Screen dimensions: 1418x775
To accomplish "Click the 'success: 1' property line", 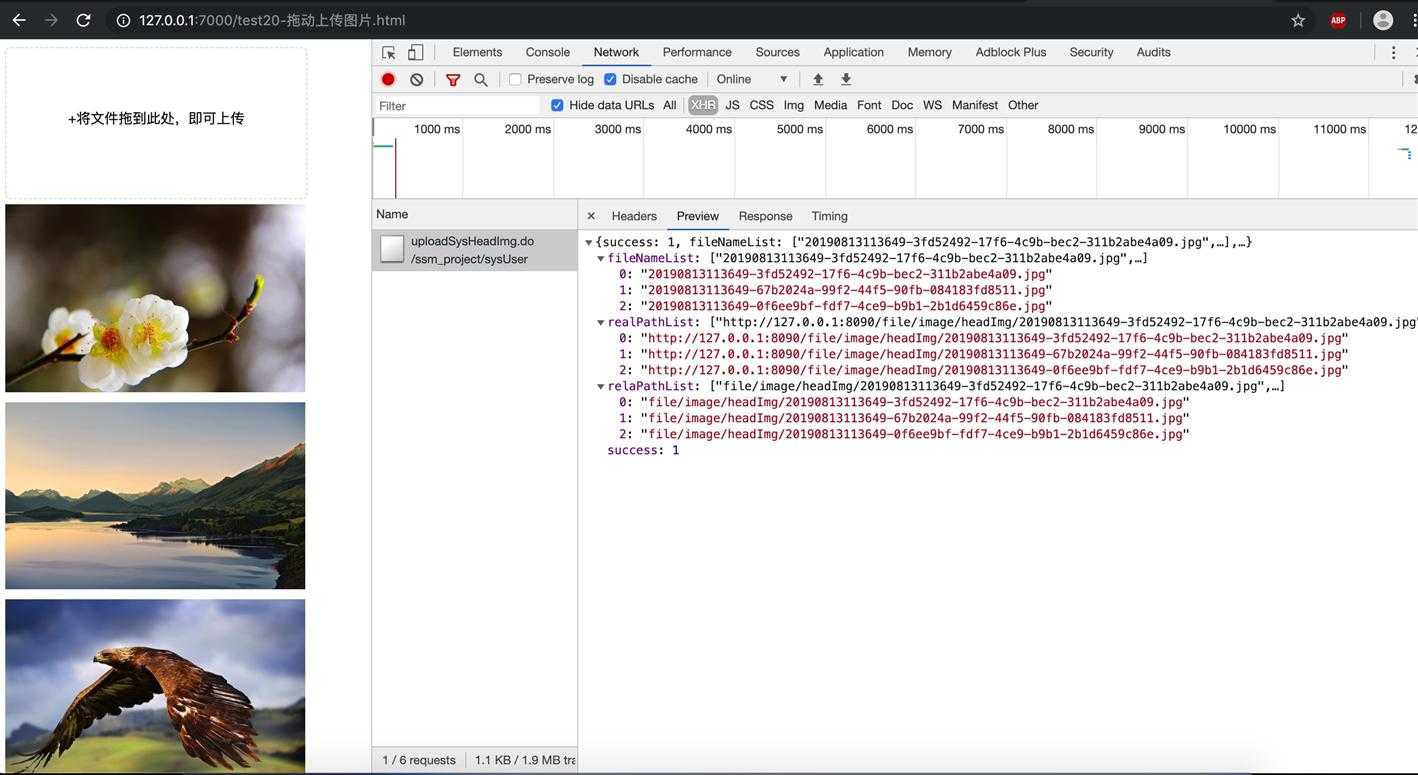I will point(643,450).
